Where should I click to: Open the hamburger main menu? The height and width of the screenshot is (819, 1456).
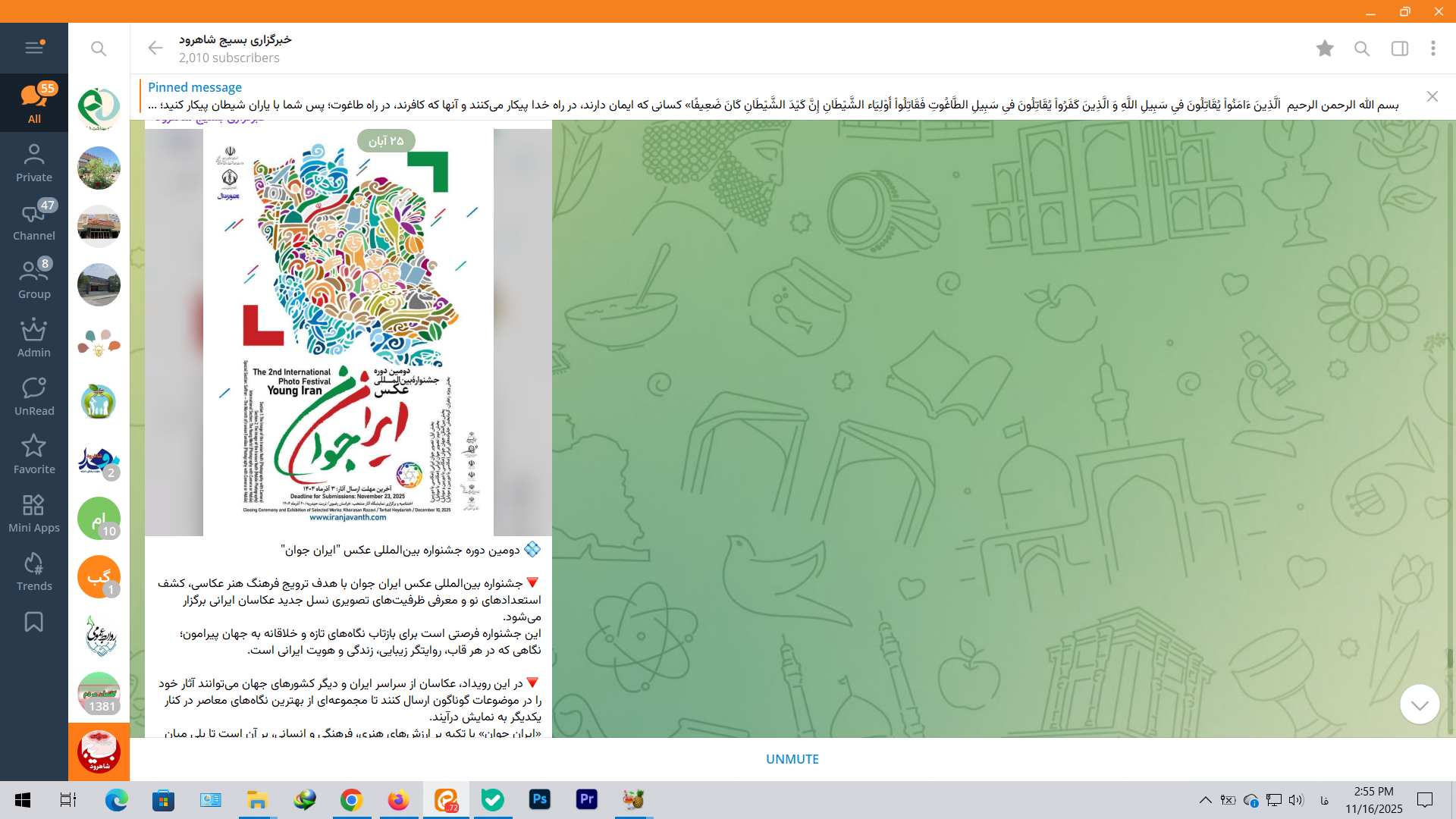[x=34, y=48]
